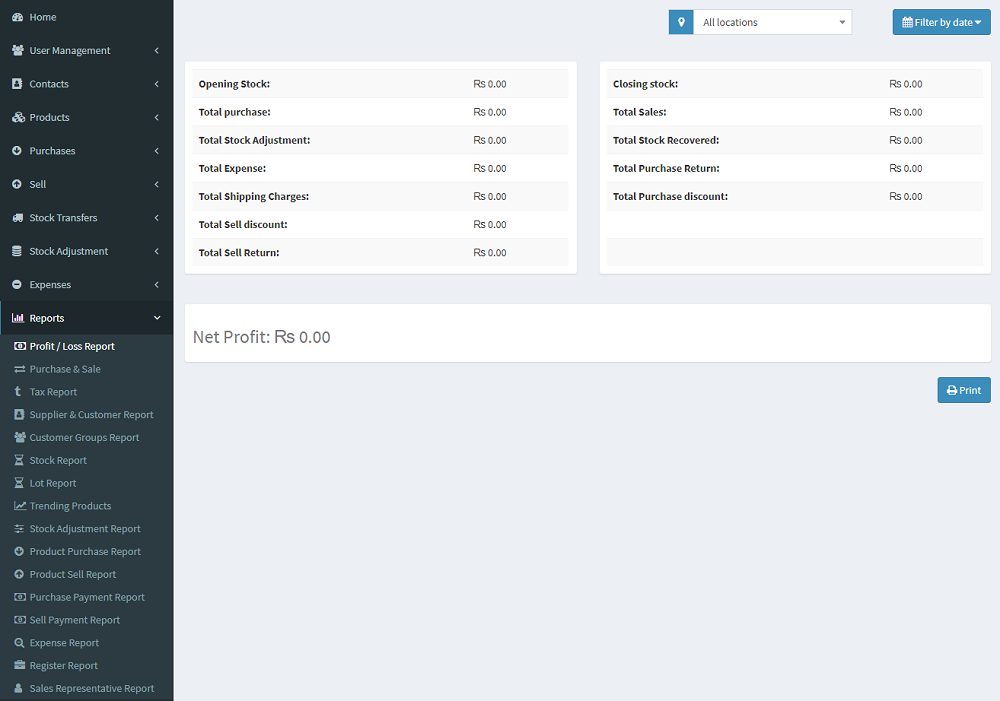Open the Trending Products report
This screenshot has width=1000, height=701.
tap(70, 506)
